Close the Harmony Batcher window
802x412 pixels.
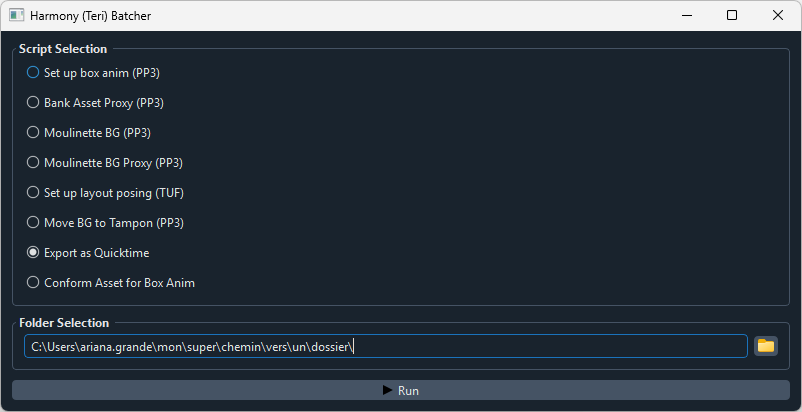click(x=778, y=16)
